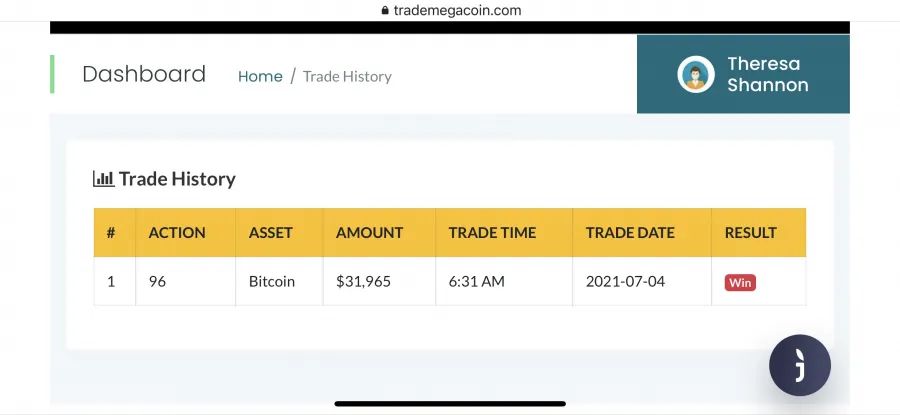Viewport: 900px width, 415px height.
Task: Click the 2021-07-04 trade date cell
Action: (642, 281)
